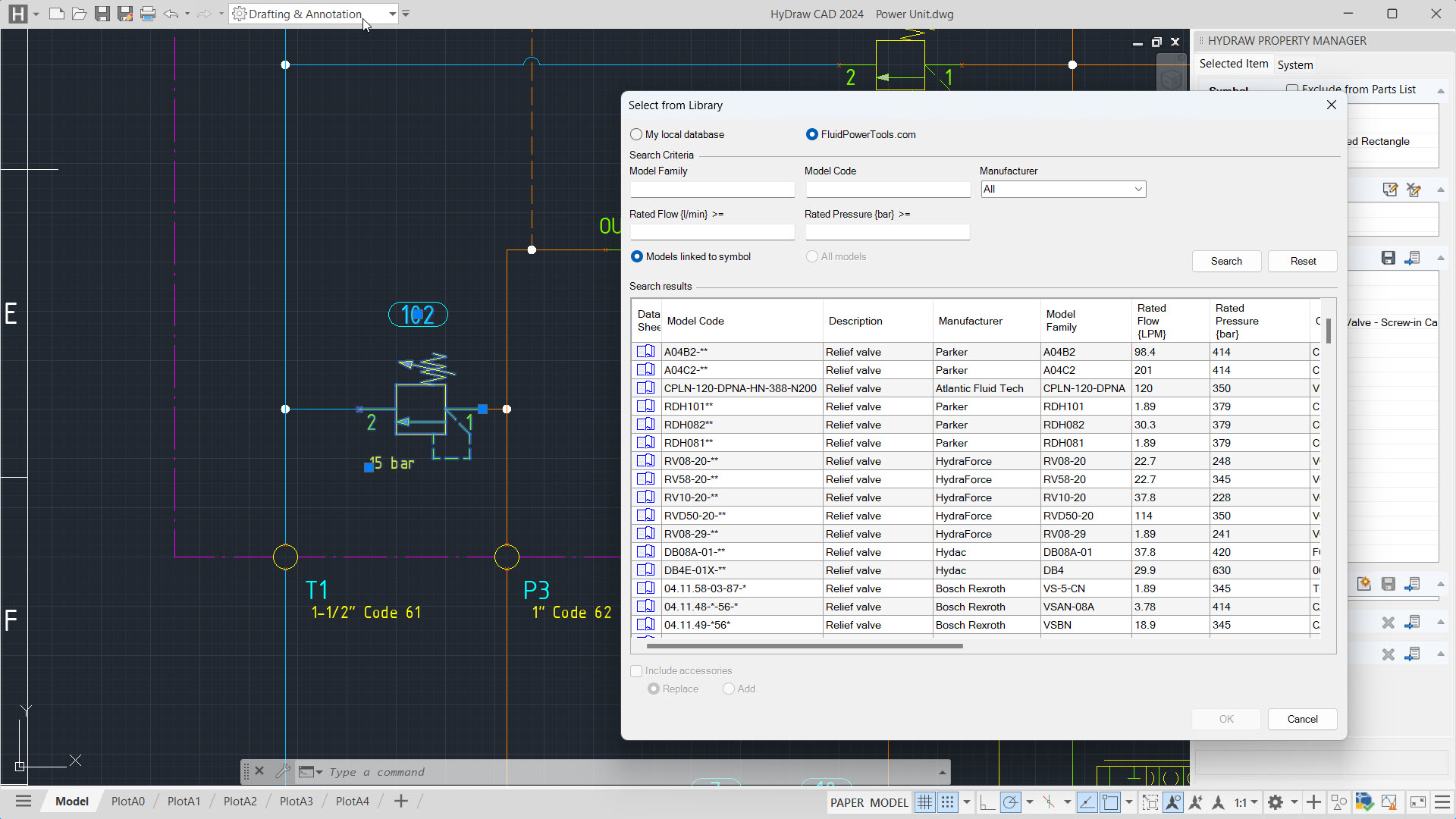The width and height of the screenshot is (1456, 819).
Task: Toggle object snap tracking icon
Action: tap(1087, 802)
